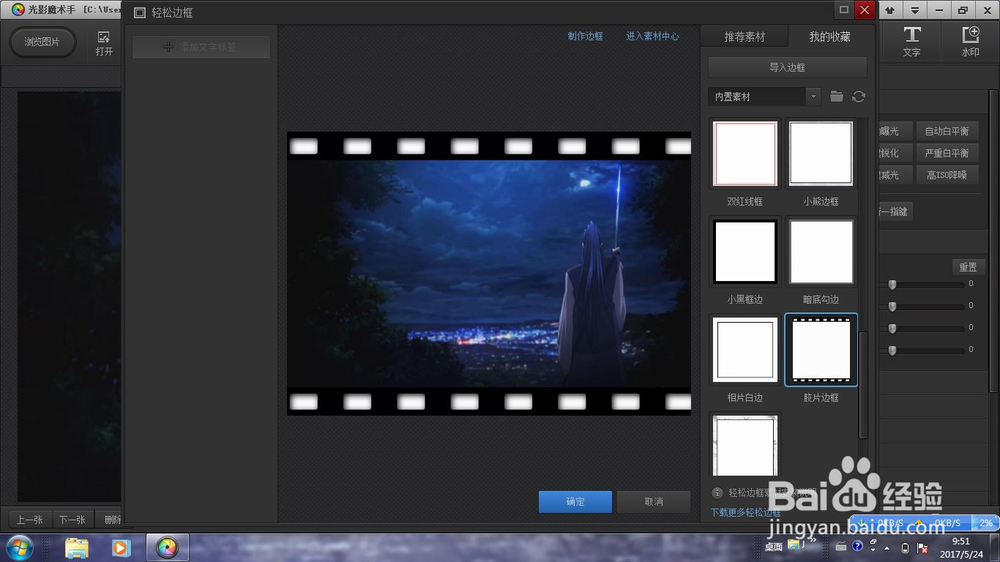Click the 桌面 desktop toolbar label
Screen dimensions: 1000x562
(x=774, y=547)
